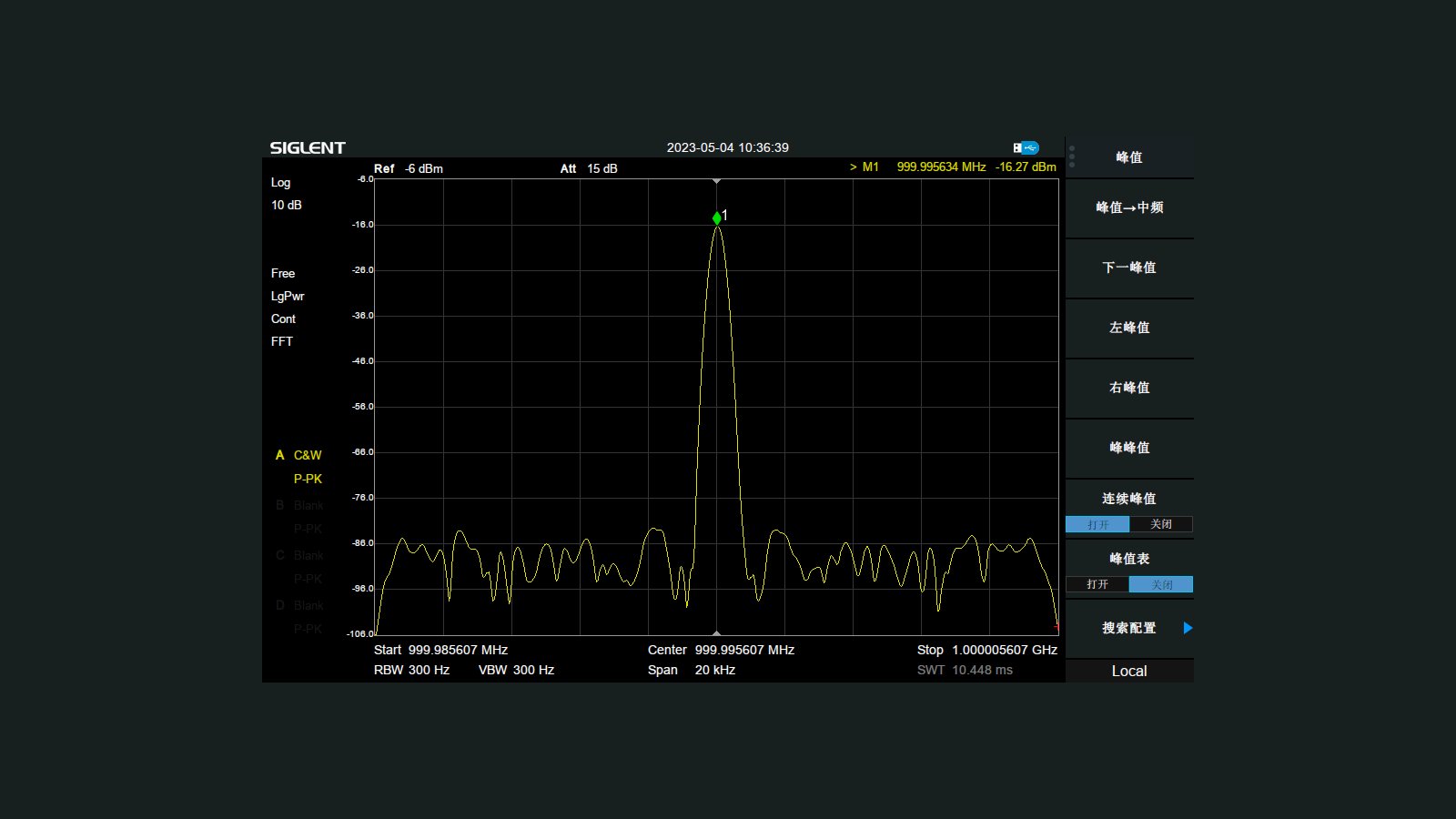Viewport: 1456px width, 819px height.
Task: Select trace D Blank label
Action: [308, 605]
